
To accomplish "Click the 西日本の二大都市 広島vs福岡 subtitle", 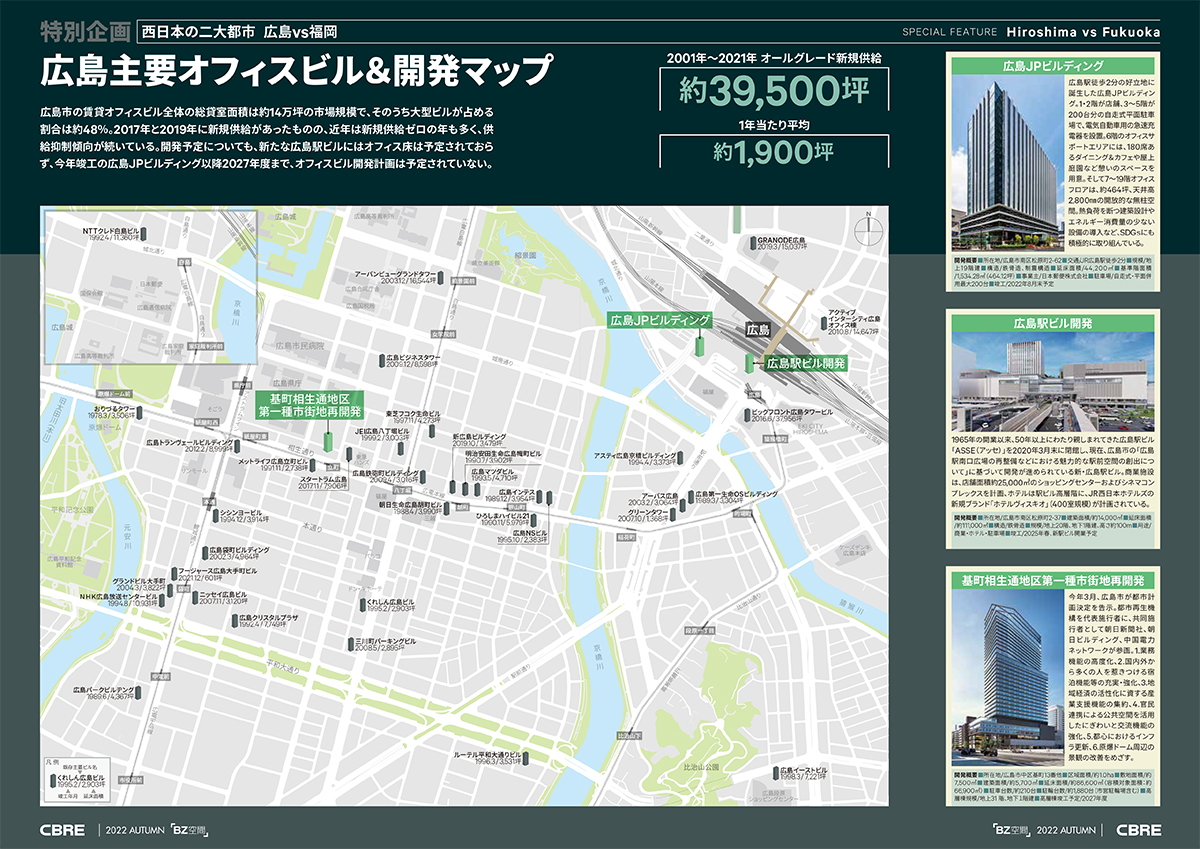I will [x=242, y=31].
